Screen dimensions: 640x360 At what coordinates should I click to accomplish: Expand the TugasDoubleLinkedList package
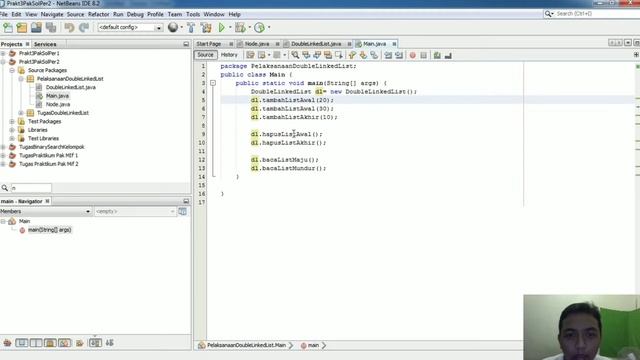point(21,113)
